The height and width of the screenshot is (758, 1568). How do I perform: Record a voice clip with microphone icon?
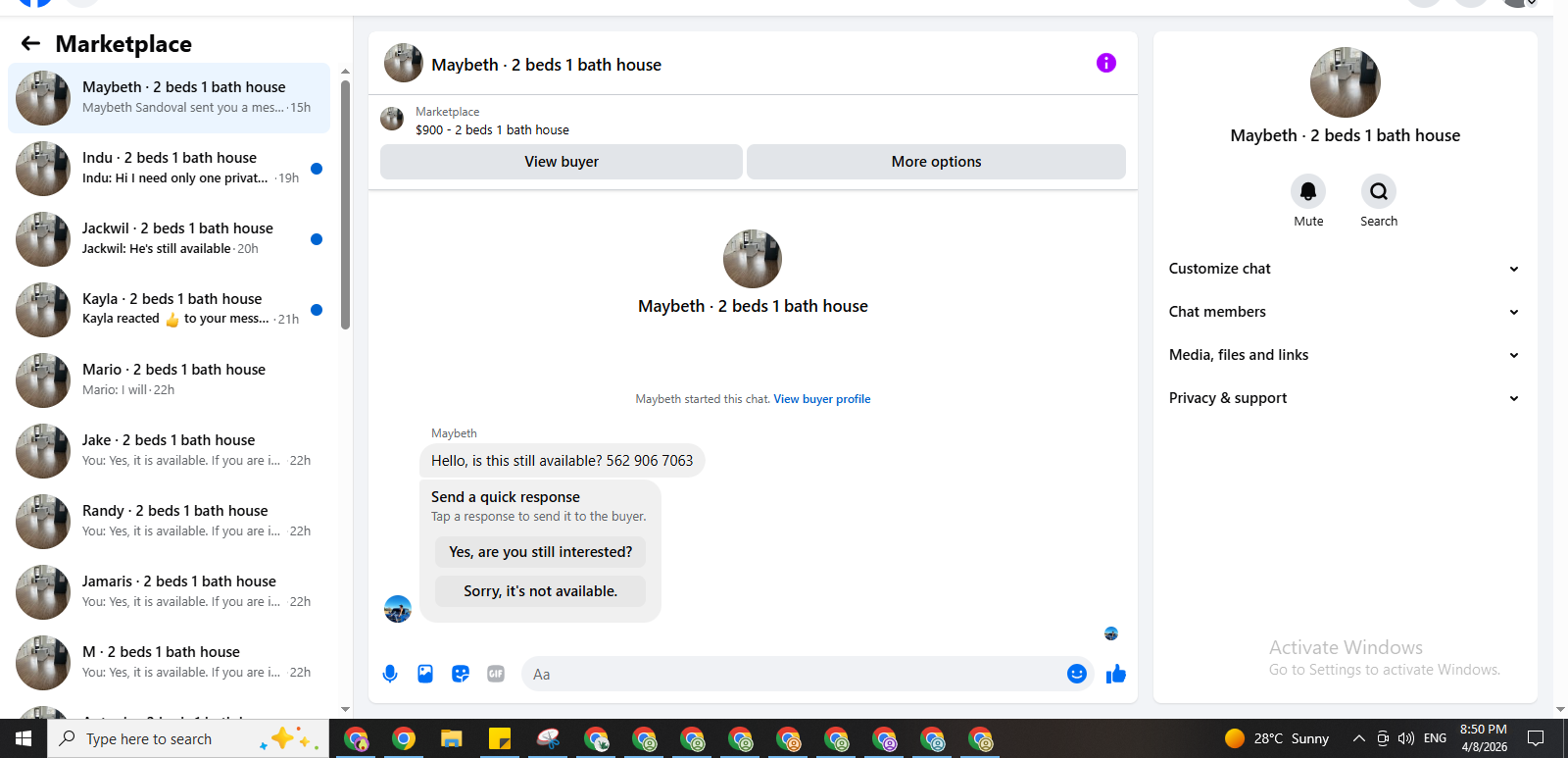pyautogui.click(x=390, y=674)
